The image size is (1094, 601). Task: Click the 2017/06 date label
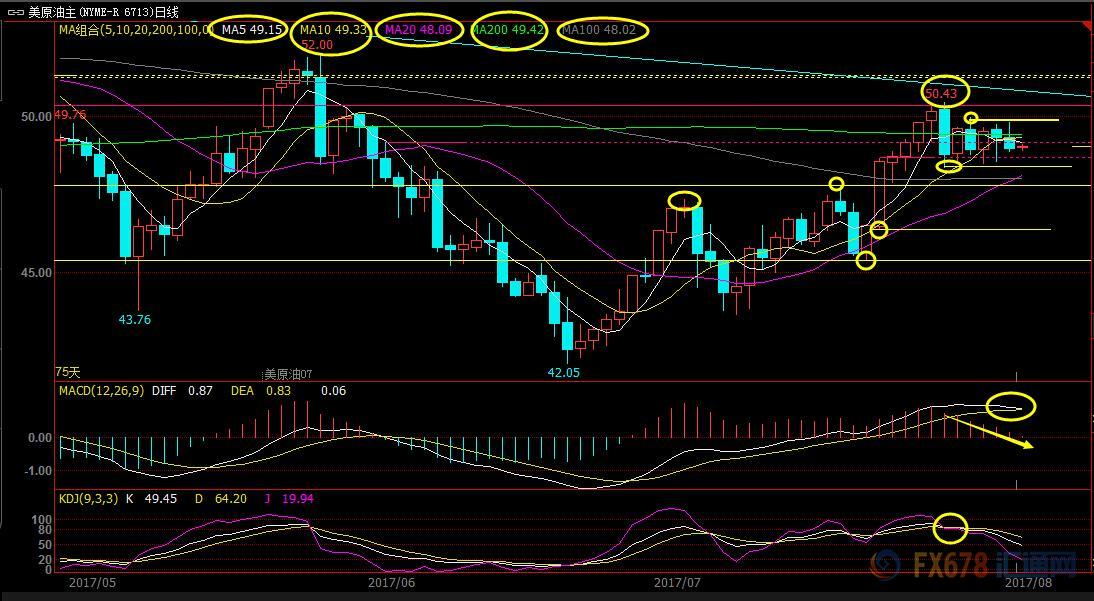coord(391,581)
